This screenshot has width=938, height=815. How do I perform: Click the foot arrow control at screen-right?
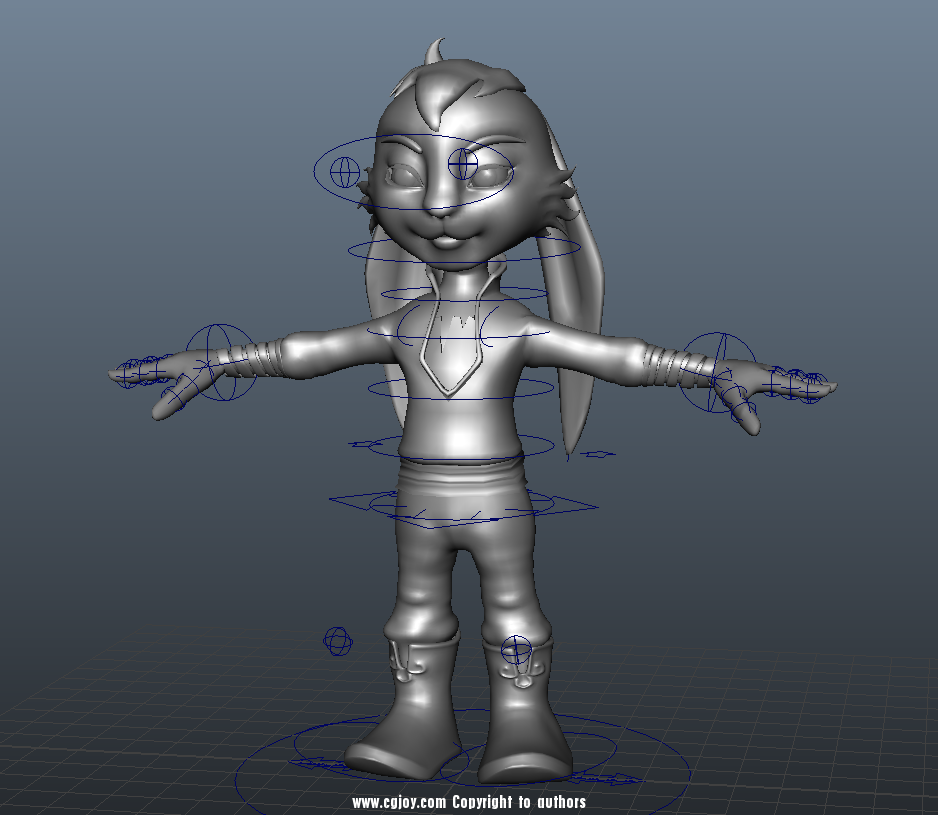click(612, 777)
